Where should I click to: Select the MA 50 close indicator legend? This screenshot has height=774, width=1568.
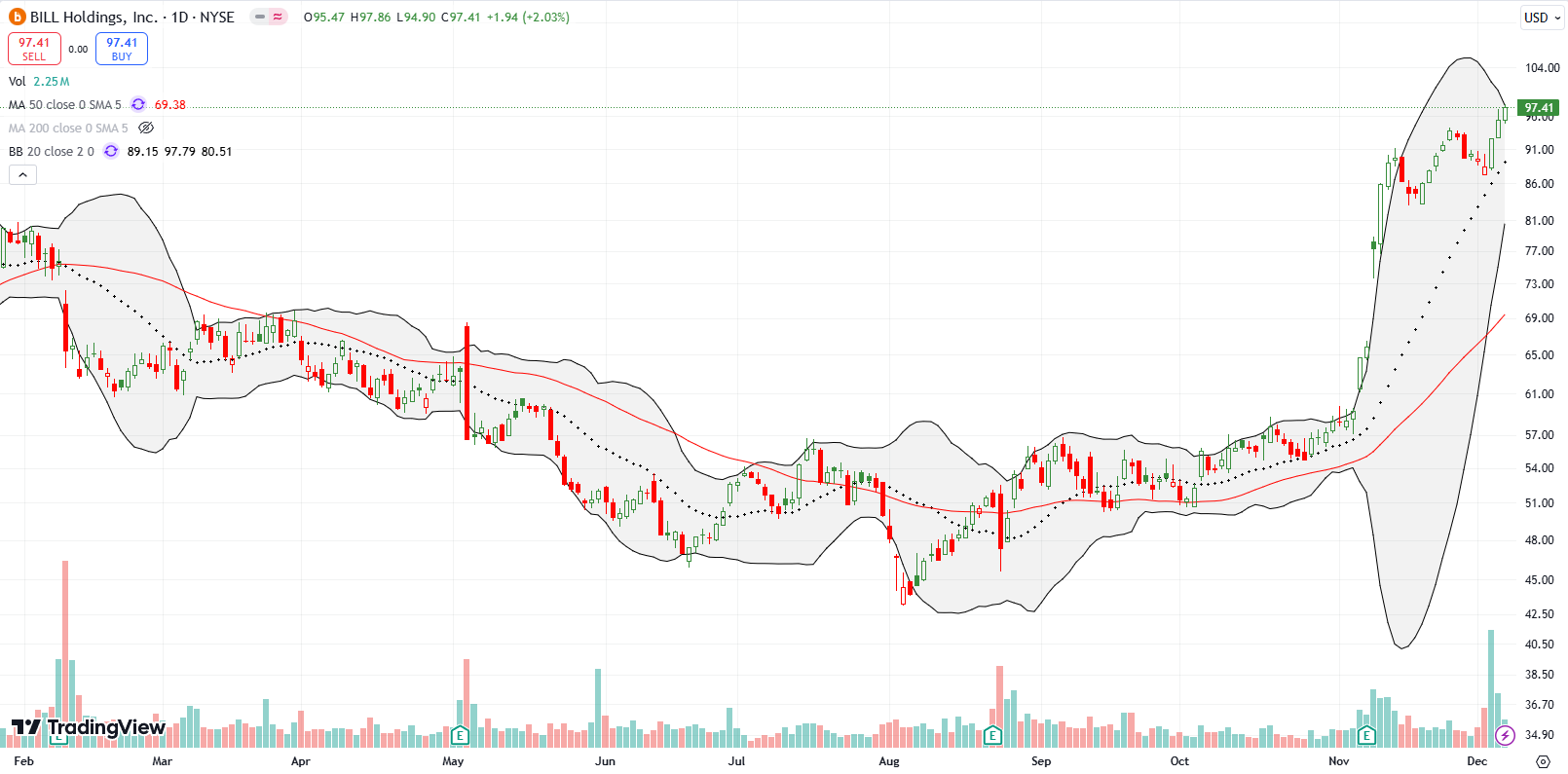point(65,105)
